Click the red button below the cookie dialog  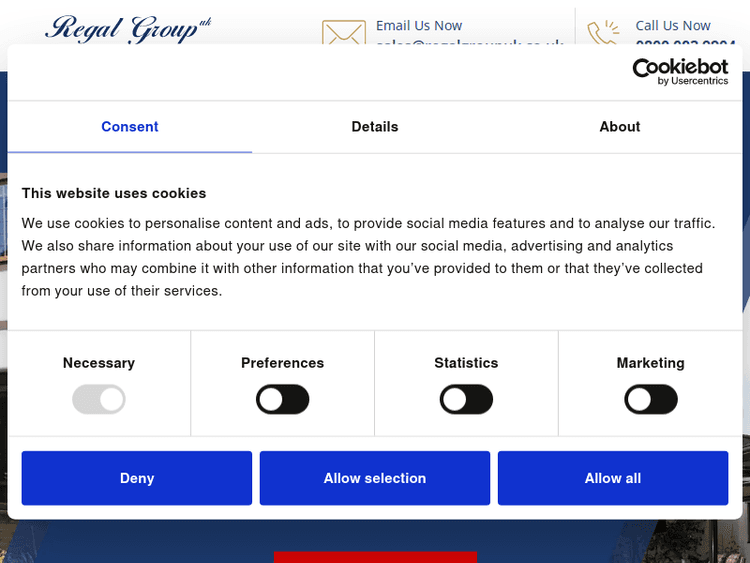(x=375, y=556)
